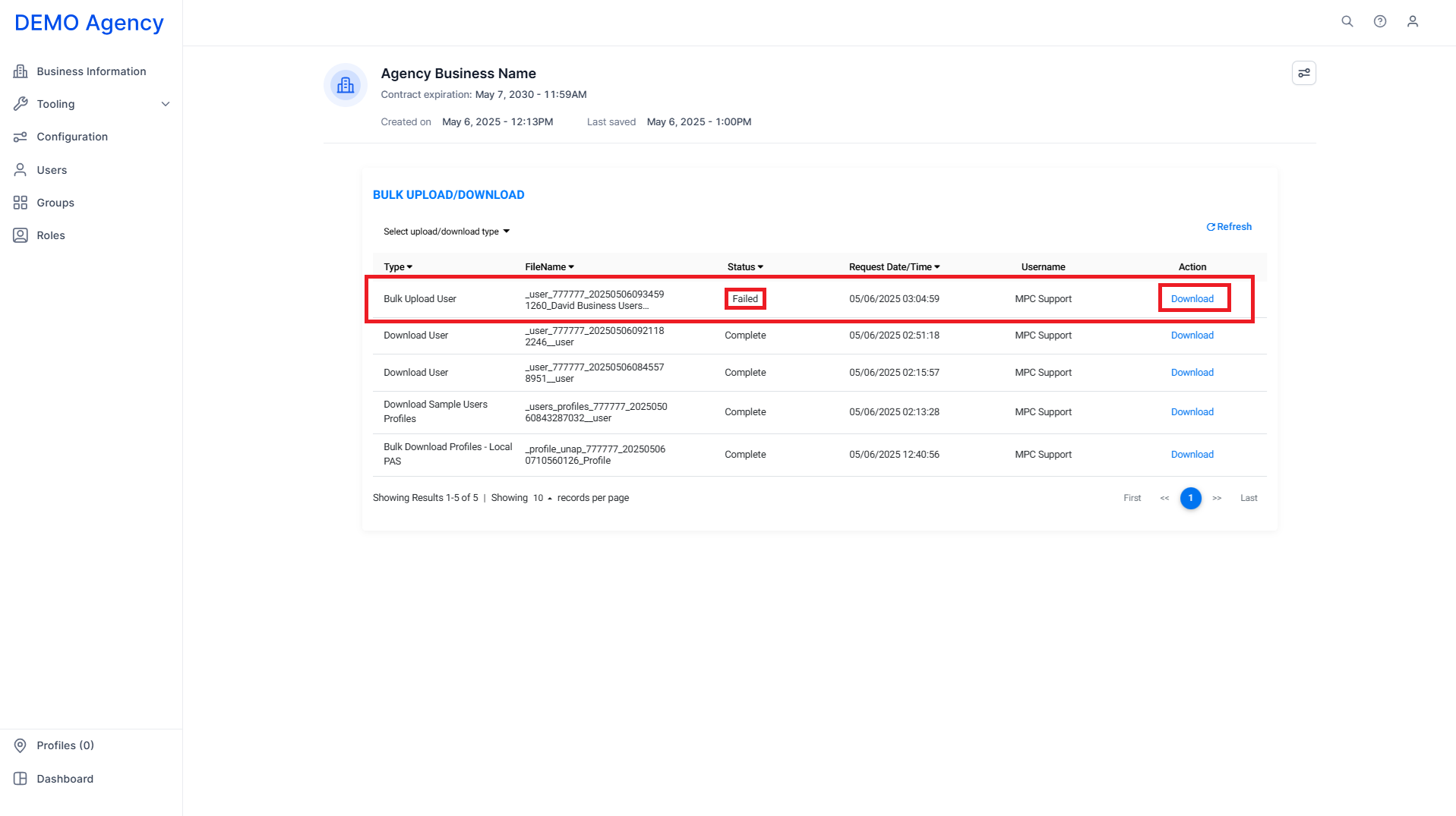
Task: Go to next page with >> button
Action: (1217, 498)
